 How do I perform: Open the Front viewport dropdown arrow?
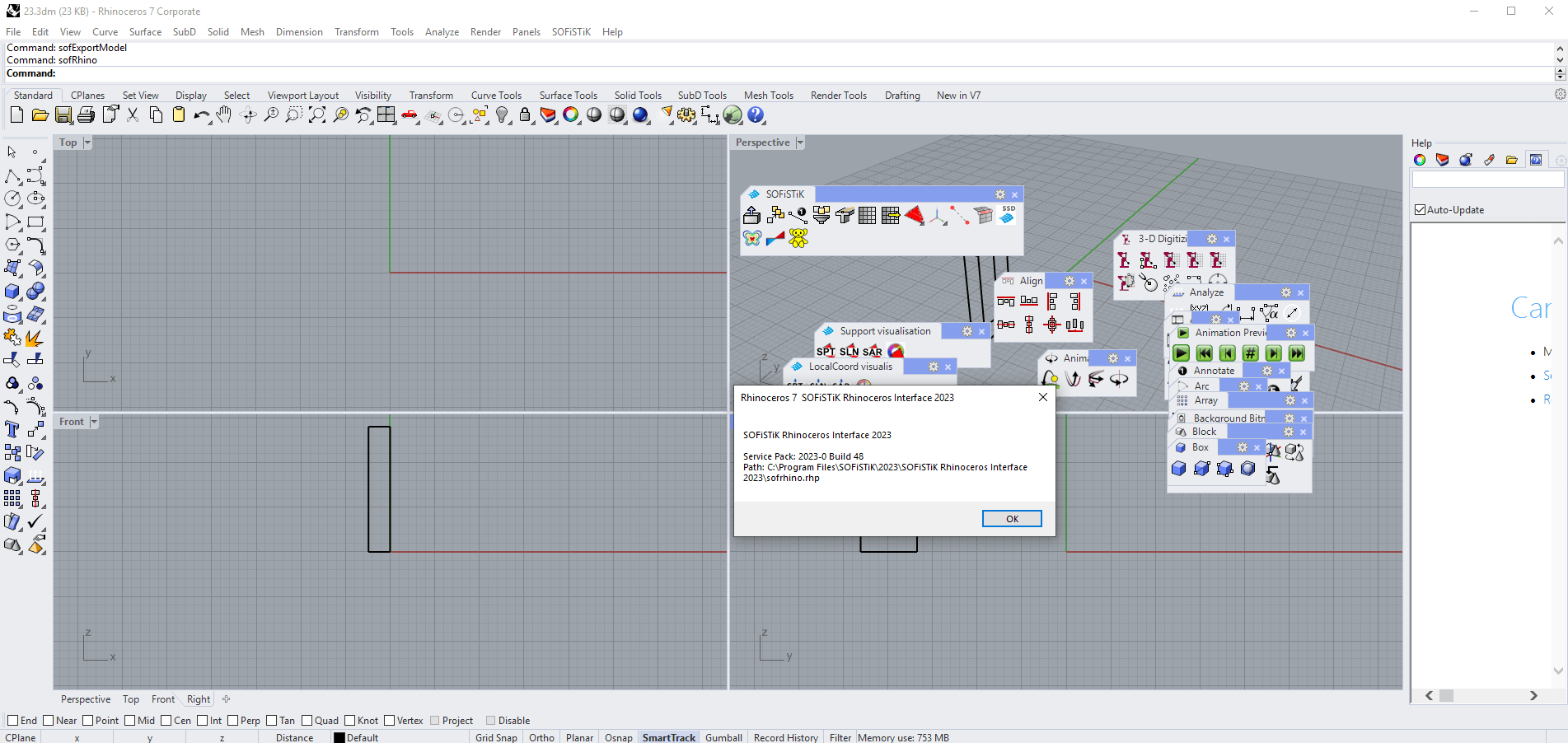pyautogui.click(x=94, y=422)
